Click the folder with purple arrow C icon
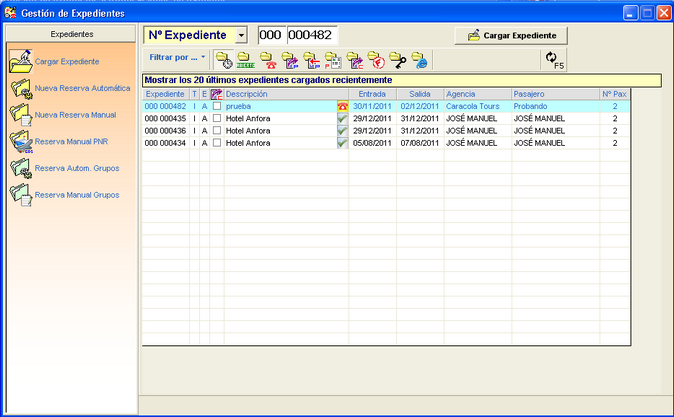This screenshot has width=674, height=417. [355, 60]
